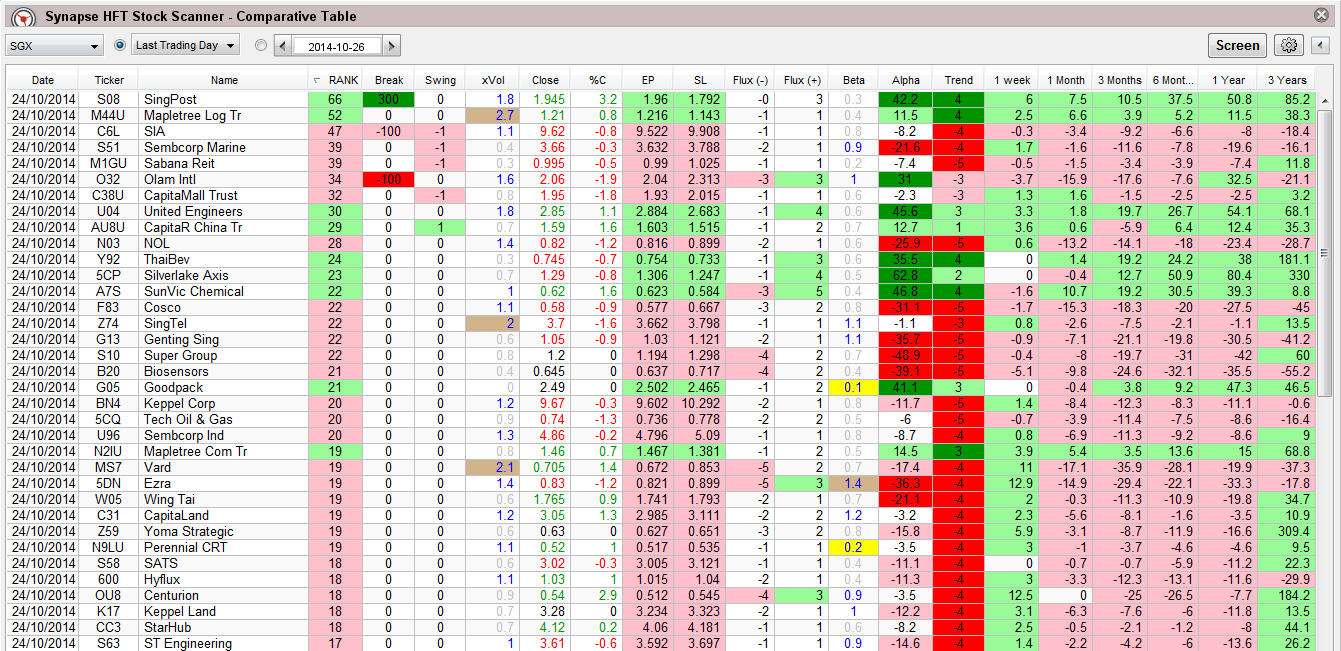The image size is (1341, 651).
Task: Advance to next date with right arrow
Action: (391, 46)
